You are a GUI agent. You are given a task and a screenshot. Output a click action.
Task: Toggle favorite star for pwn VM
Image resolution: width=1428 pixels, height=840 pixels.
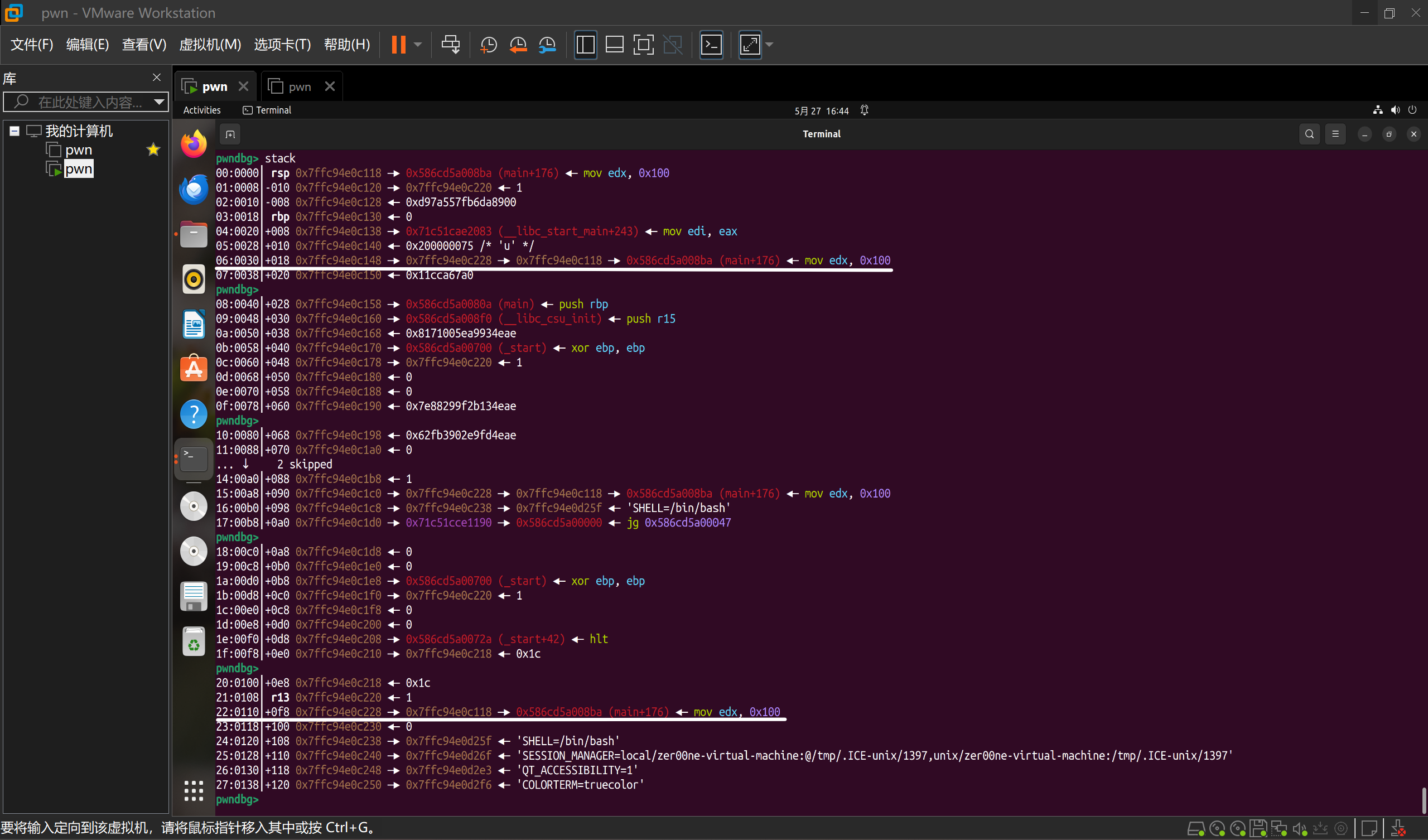pos(153,150)
